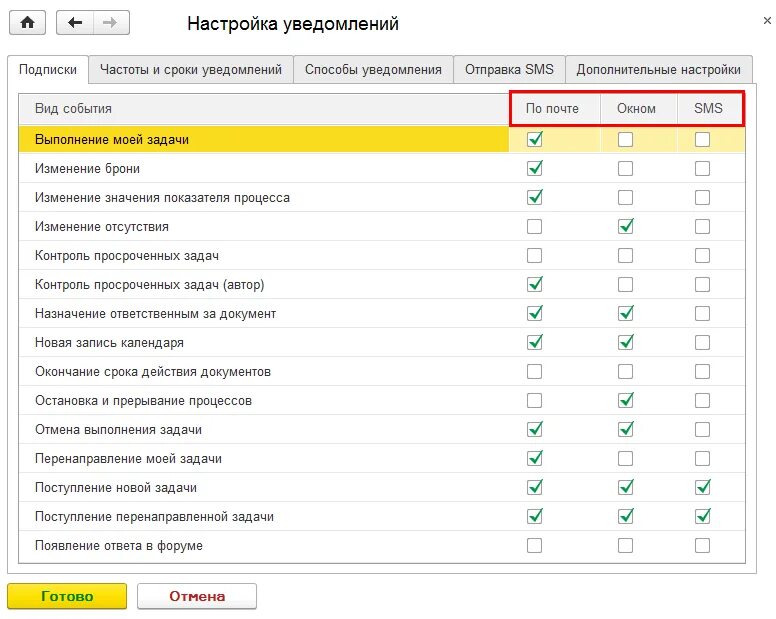Close the Настройка уведомлений window
The image size is (776, 619).
point(767,20)
